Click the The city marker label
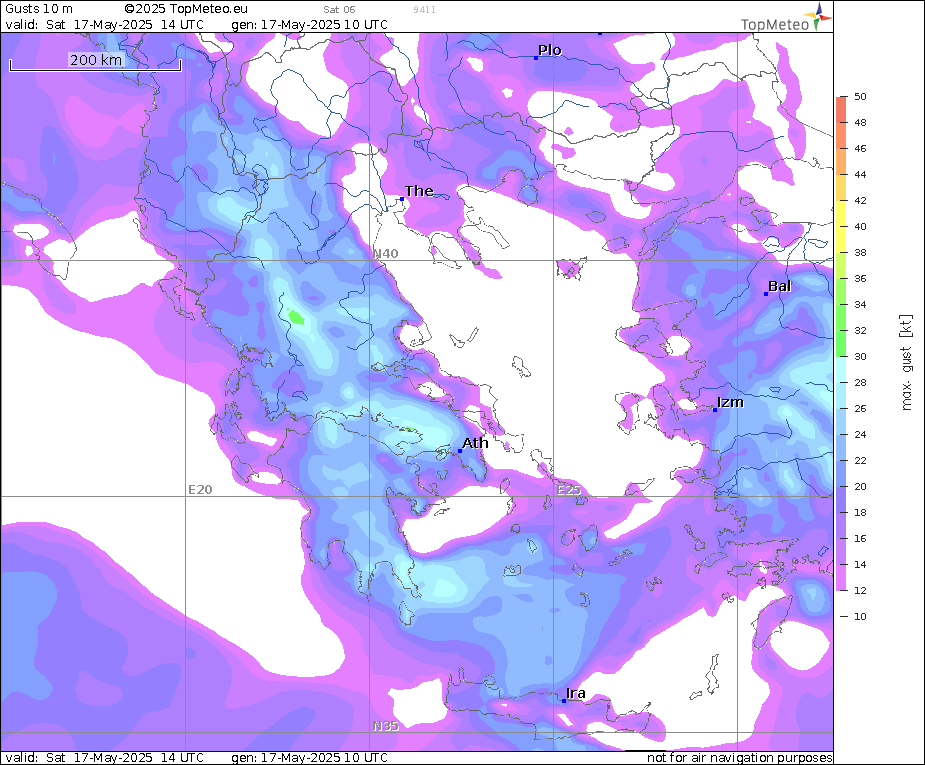This screenshot has height=765, width=925. (419, 191)
